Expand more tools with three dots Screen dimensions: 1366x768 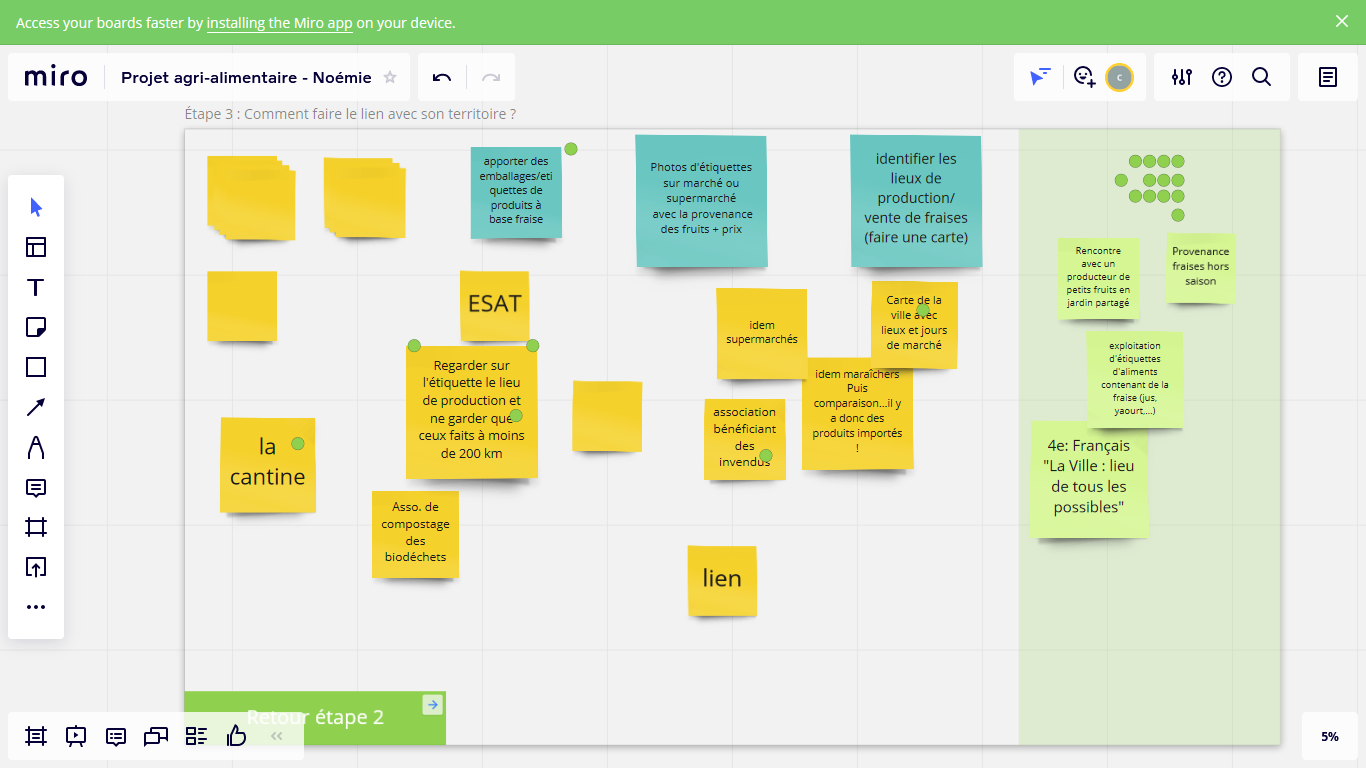pos(36,607)
